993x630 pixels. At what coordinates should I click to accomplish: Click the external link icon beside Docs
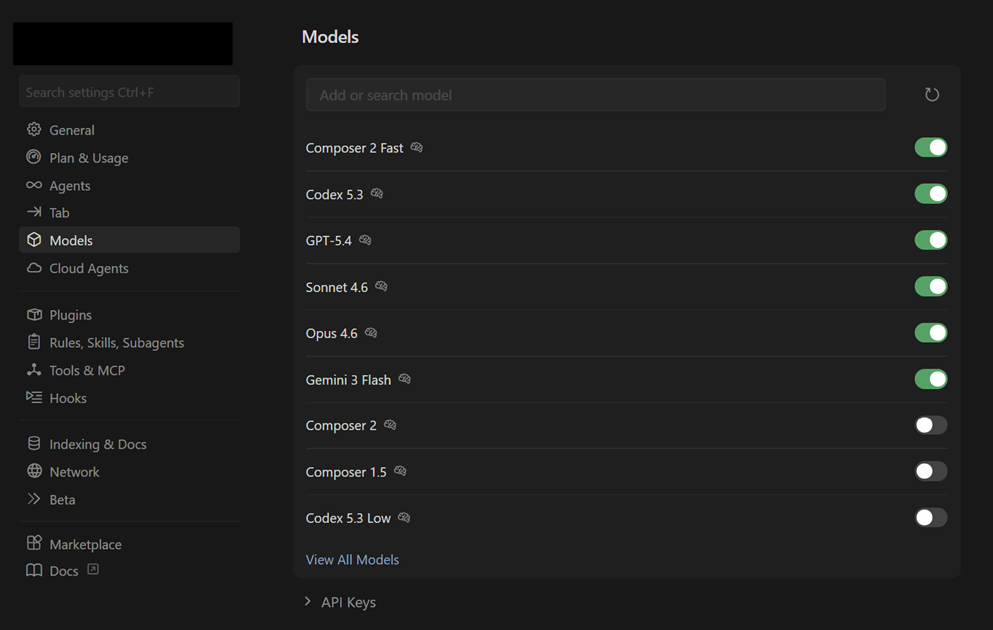pos(93,569)
